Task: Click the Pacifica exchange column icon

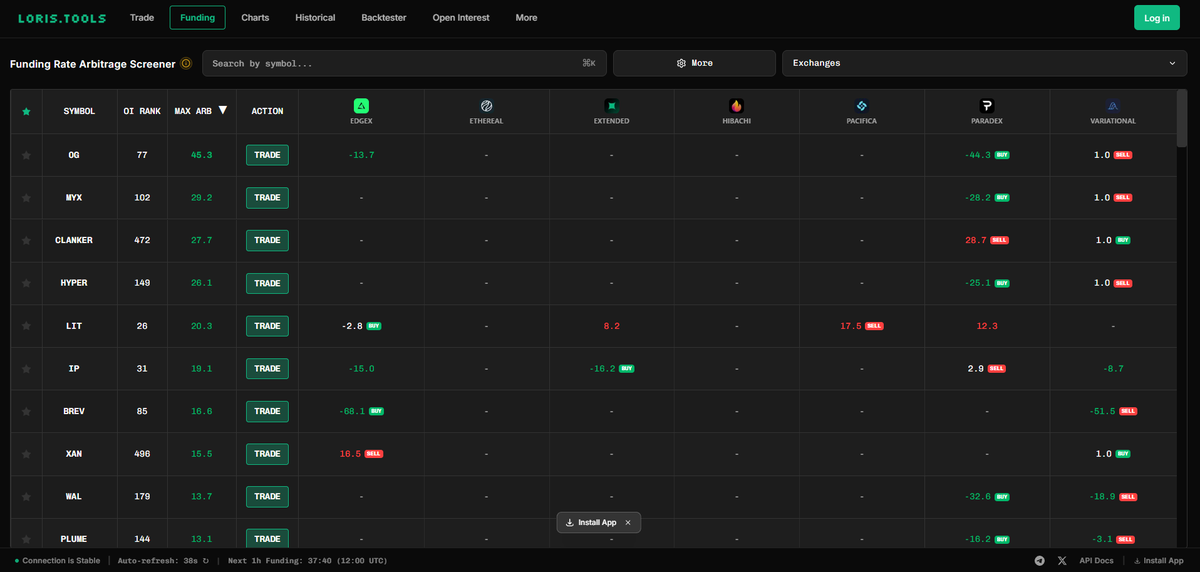Action: pos(862,105)
